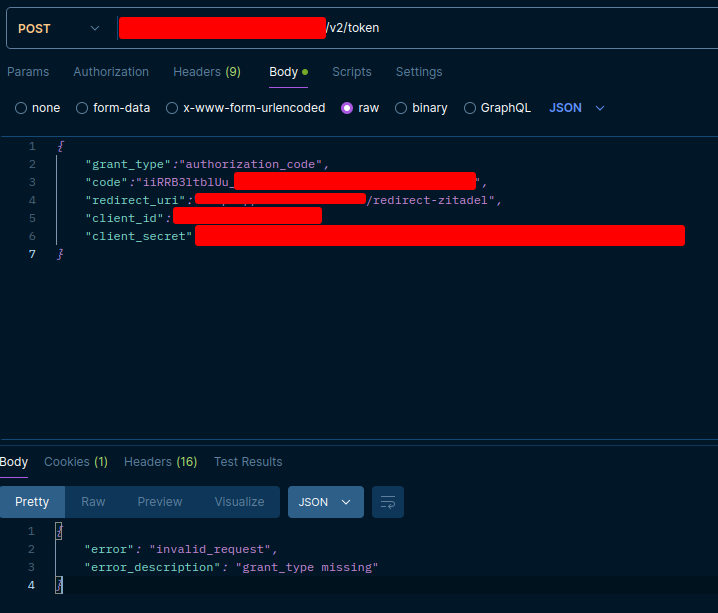Switch to the Raw response view
718x613 pixels.
[93, 502]
